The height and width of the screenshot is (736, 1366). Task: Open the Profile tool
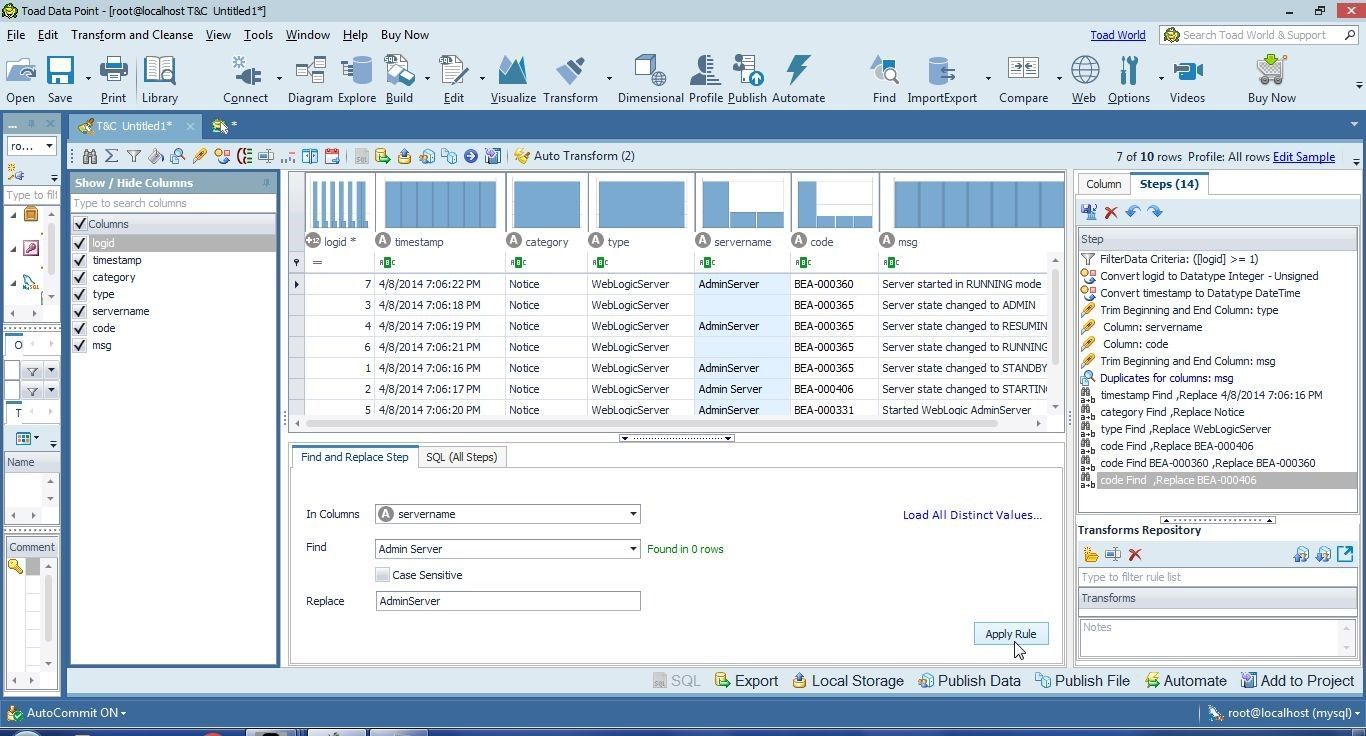705,80
